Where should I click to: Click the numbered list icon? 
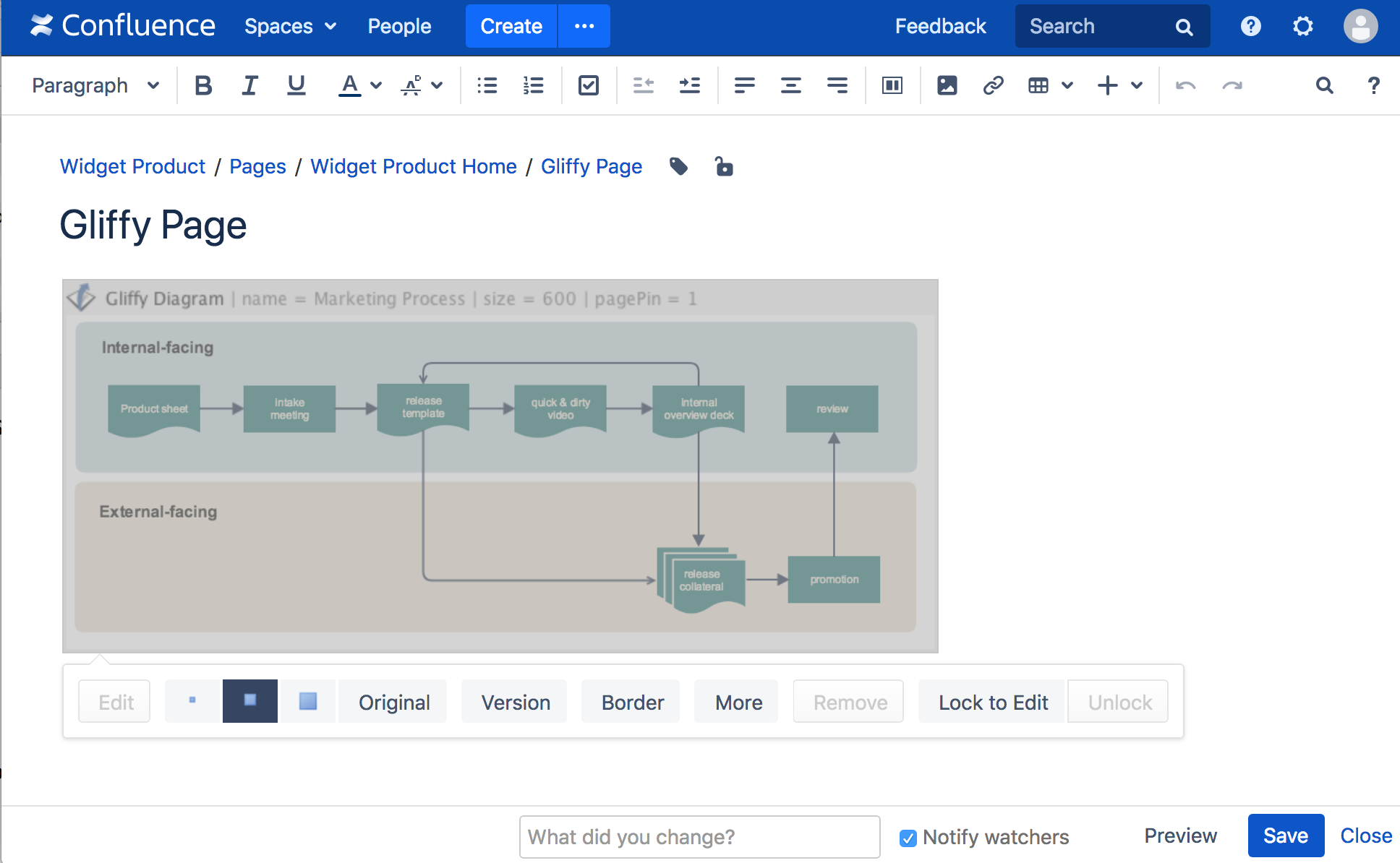tap(533, 85)
